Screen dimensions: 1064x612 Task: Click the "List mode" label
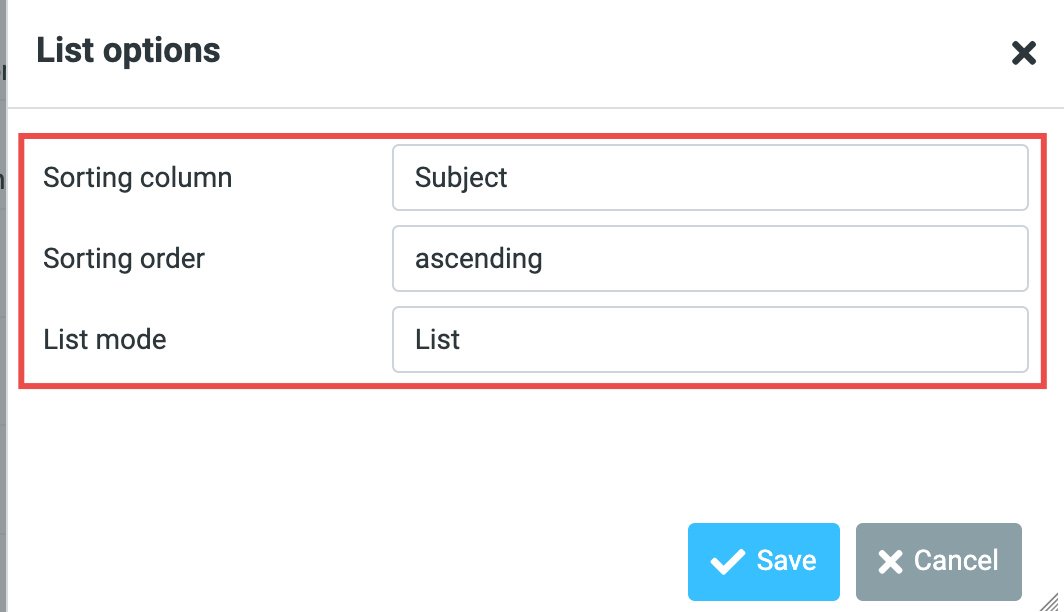(x=105, y=340)
